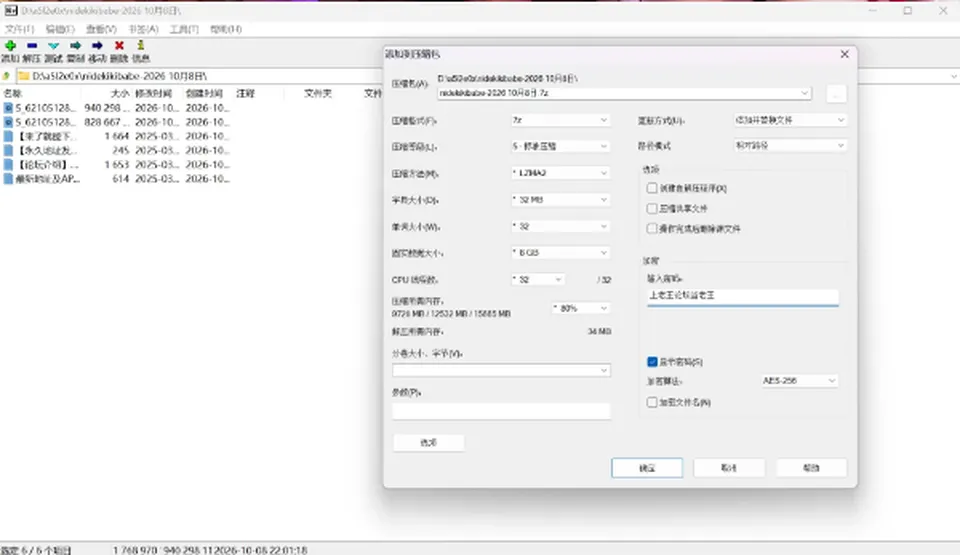Click the file icon in the 1 653 row

coord(9,164)
